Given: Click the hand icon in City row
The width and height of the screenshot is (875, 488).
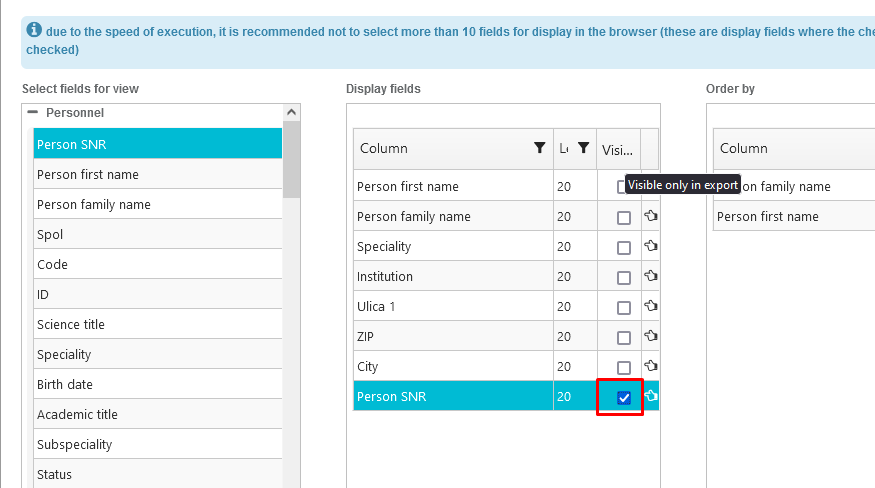Looking at the screenshot, I should pyautogui.click(x=650, y=366).
